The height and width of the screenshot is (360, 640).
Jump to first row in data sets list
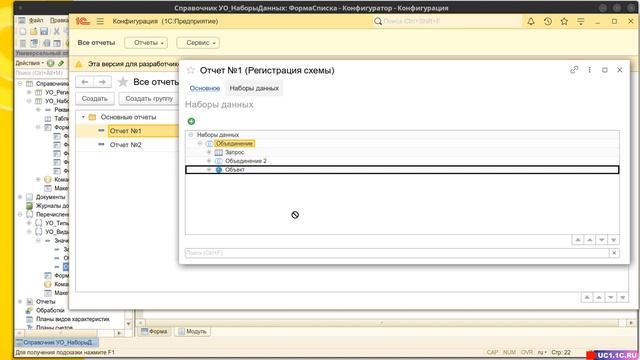[x=578, y=240]
